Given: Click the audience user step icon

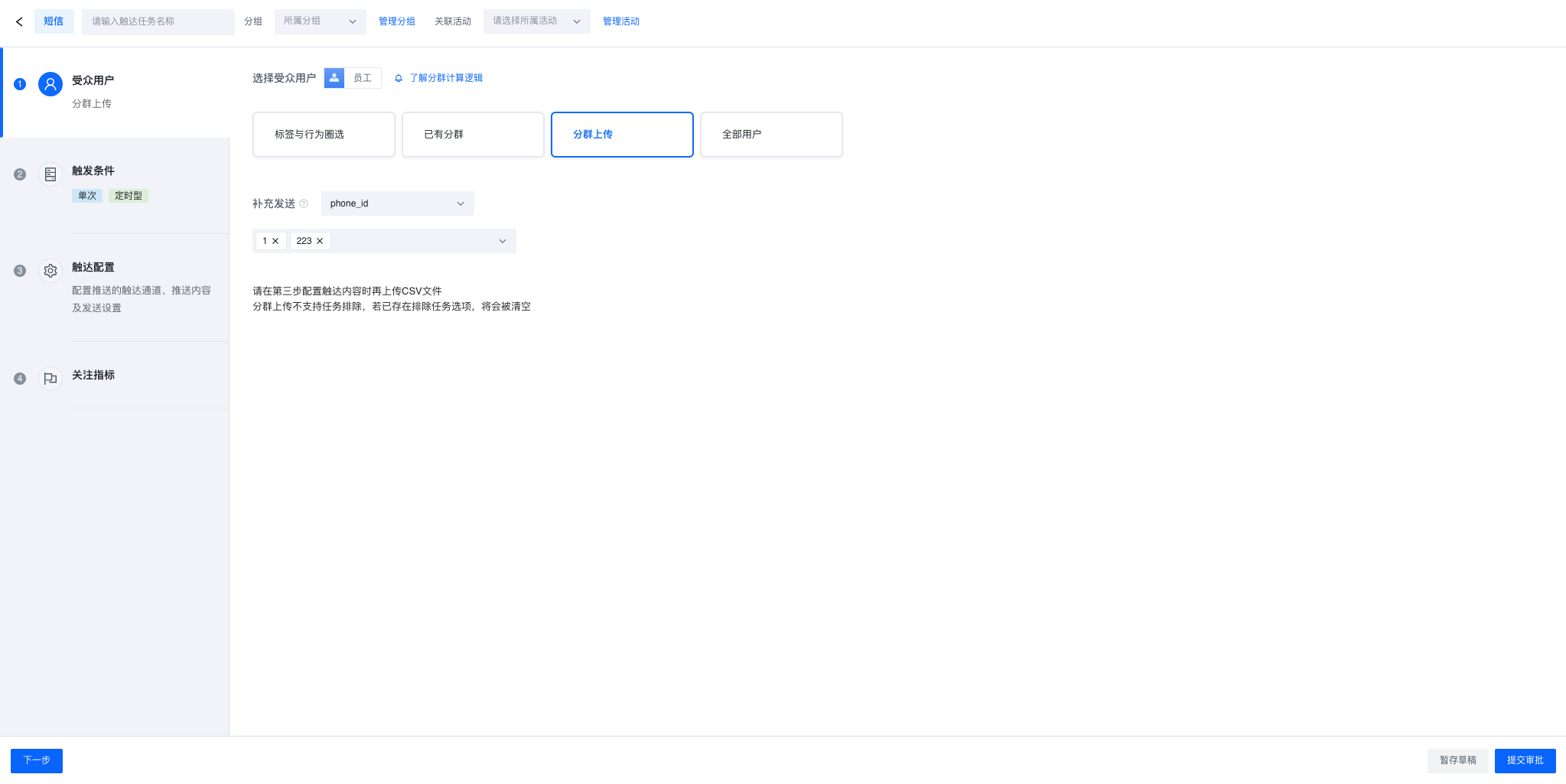Looking at the screenshot, I should [50, 84].
